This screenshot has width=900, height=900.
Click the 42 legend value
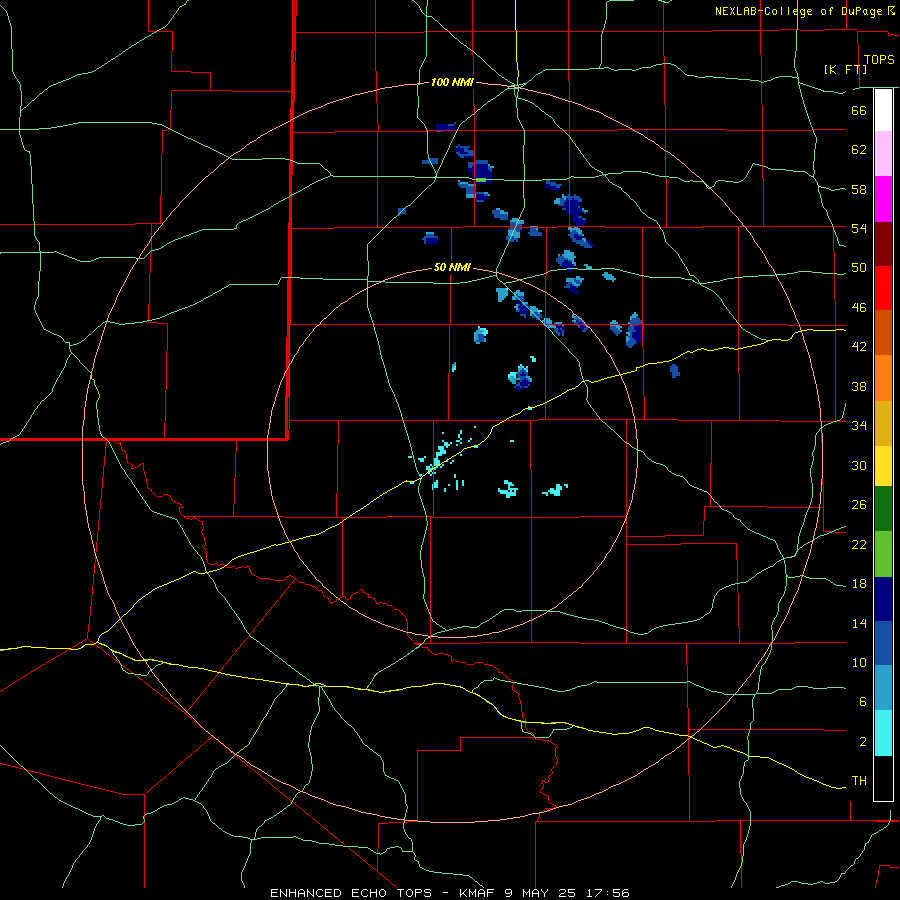point(859,347)
